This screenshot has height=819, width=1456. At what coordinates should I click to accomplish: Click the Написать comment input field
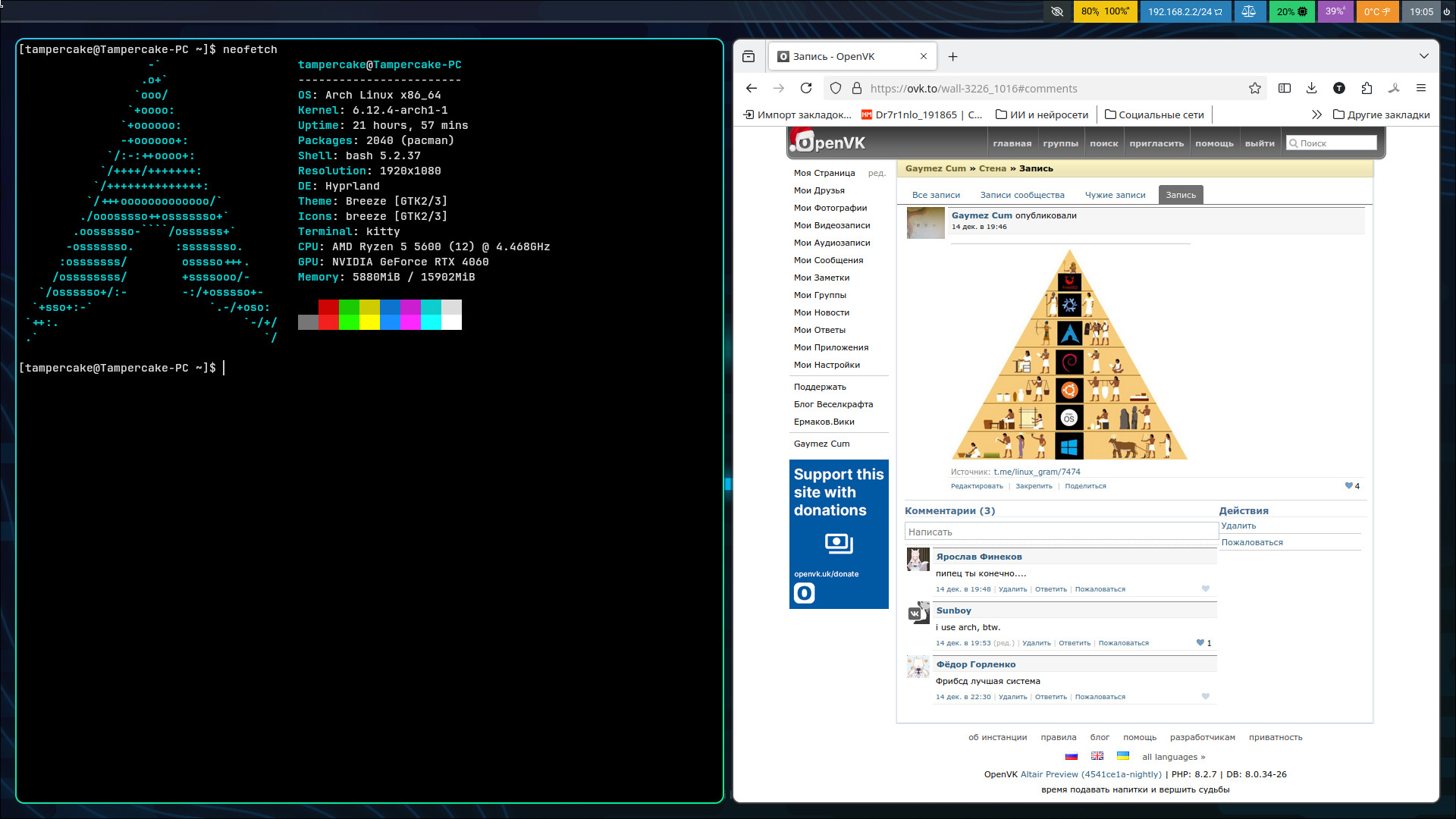[x=1060, y=532]
